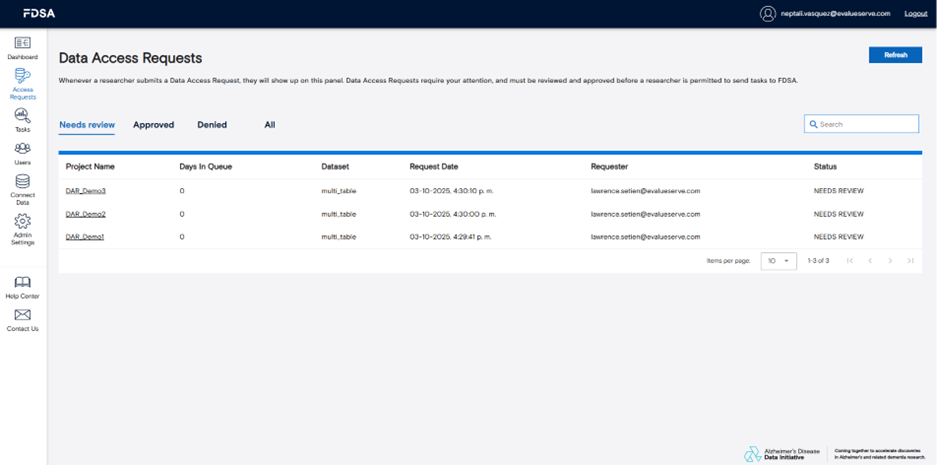Expand the items per page dropdown
Viewport: 937px width, 465px height.
(x=778, y=261)
